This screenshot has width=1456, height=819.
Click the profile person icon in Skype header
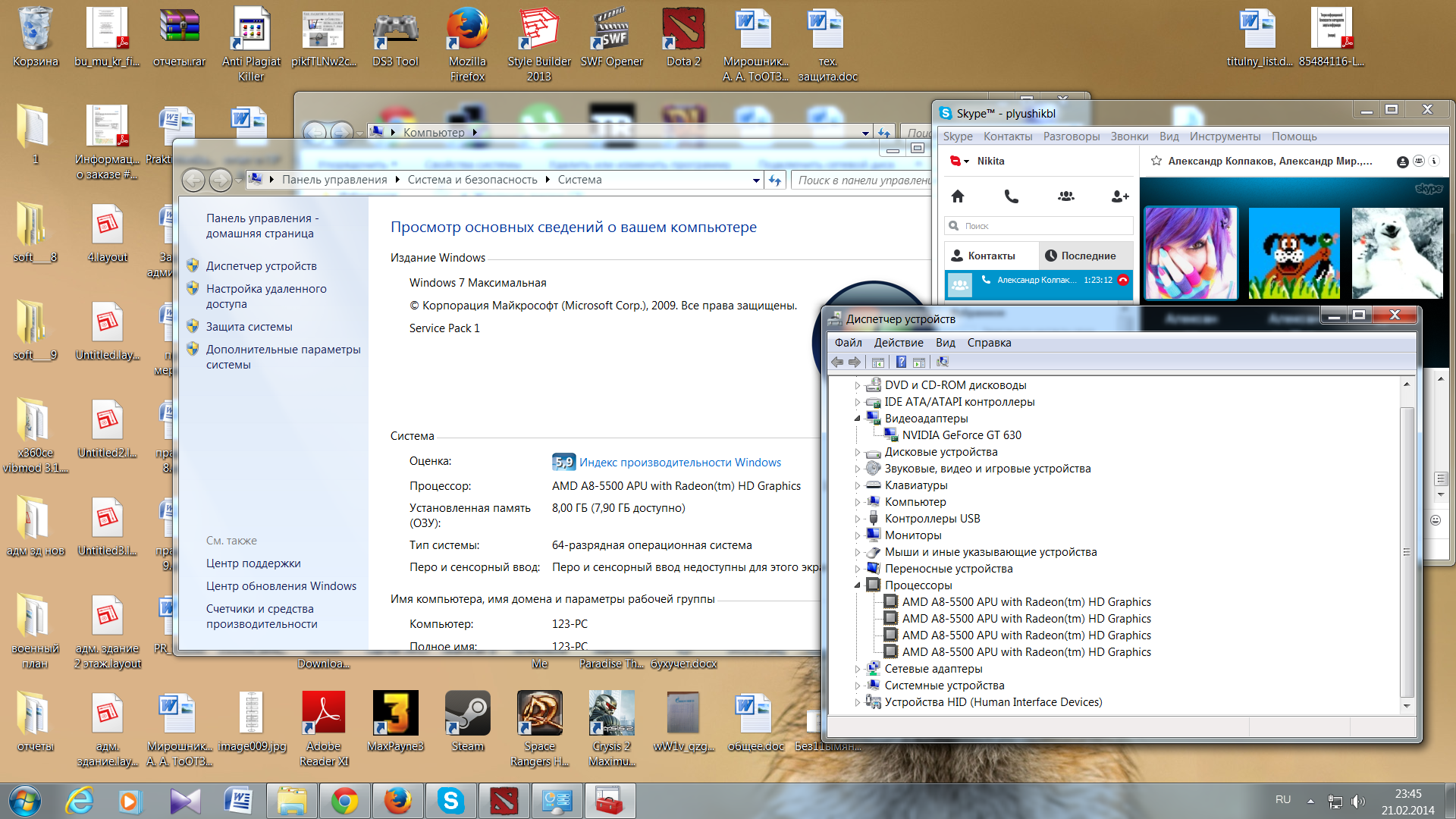(x=1403, y=162)
